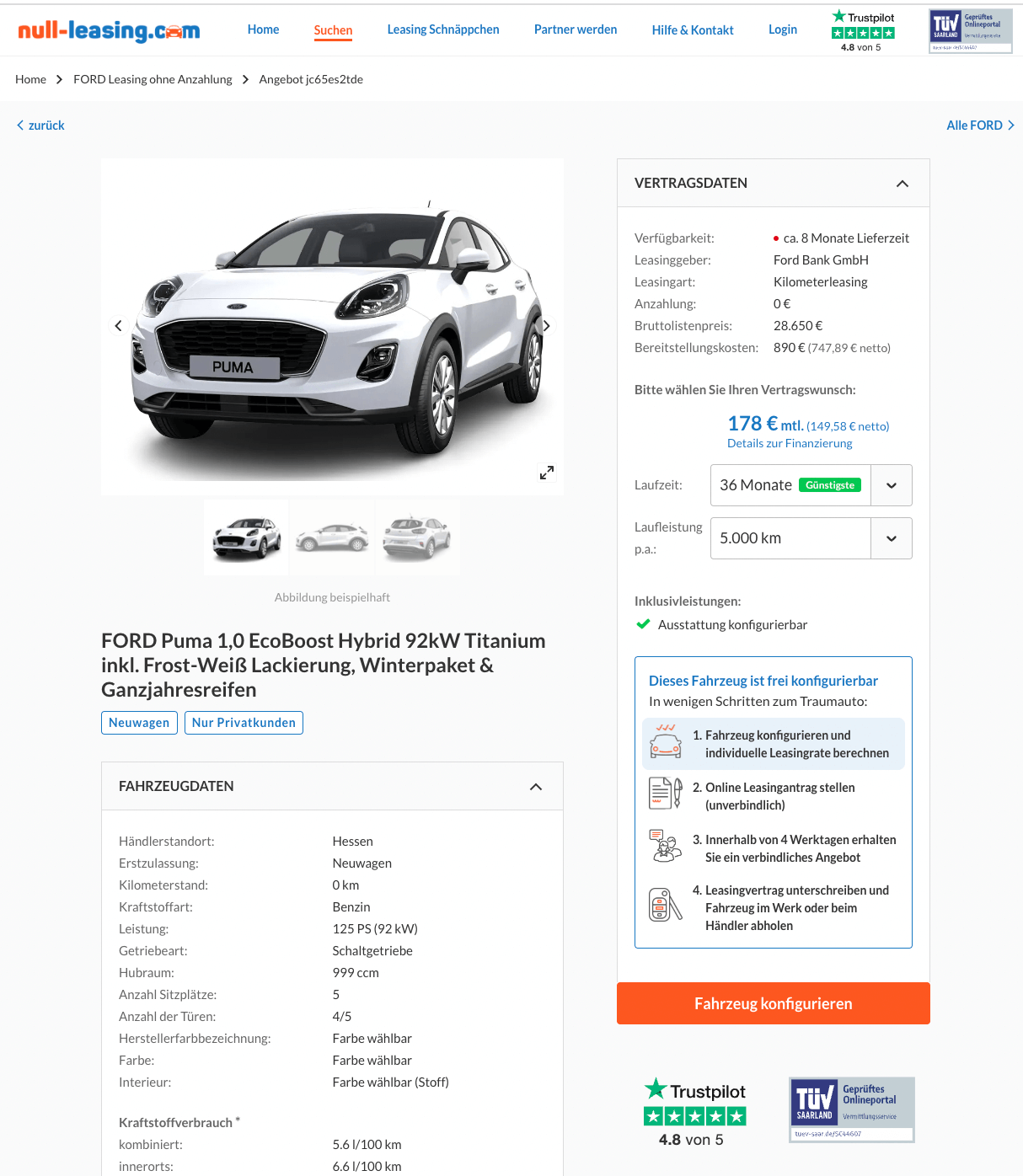Go to Hilfe & Kontakt page

pos(693,30)
